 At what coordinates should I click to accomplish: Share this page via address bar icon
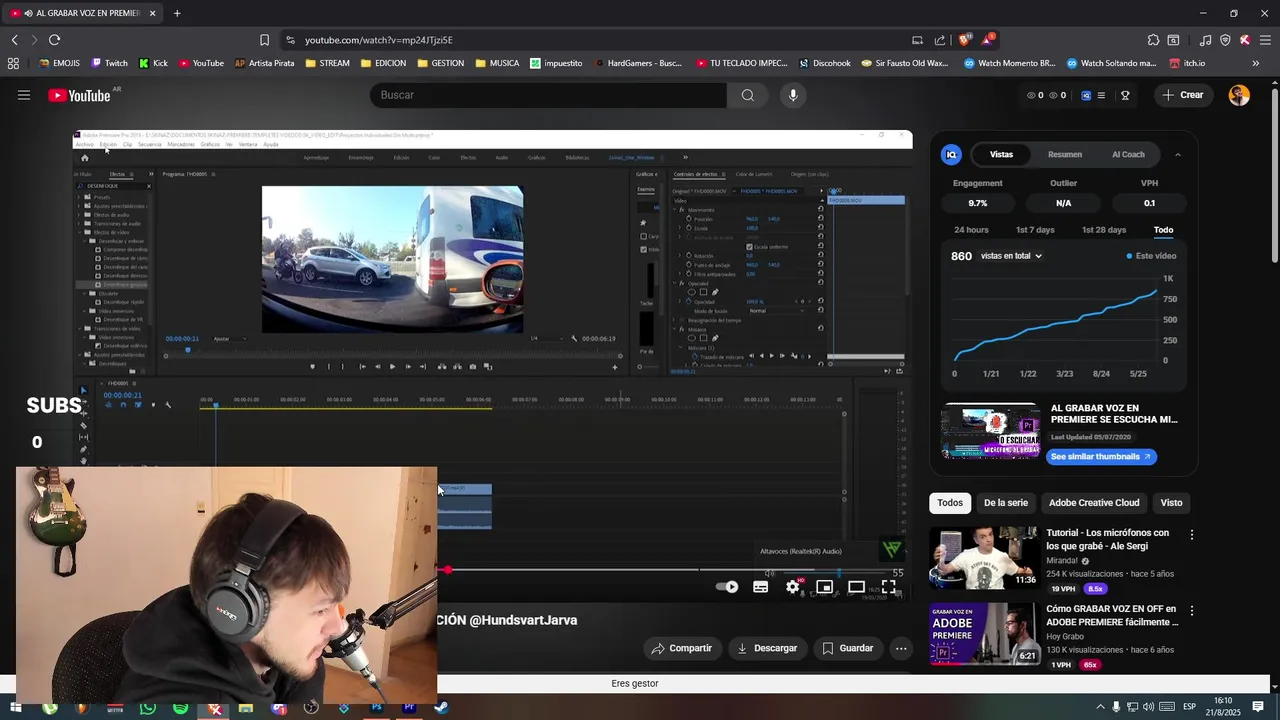click(x=940, y=40)
